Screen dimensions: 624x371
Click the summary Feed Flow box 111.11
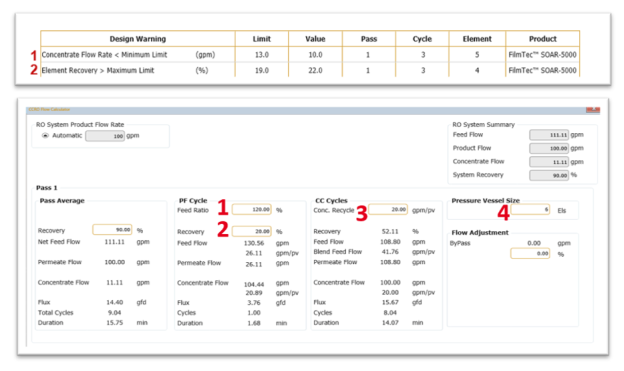pyautogui.click(x=549, y=135)
